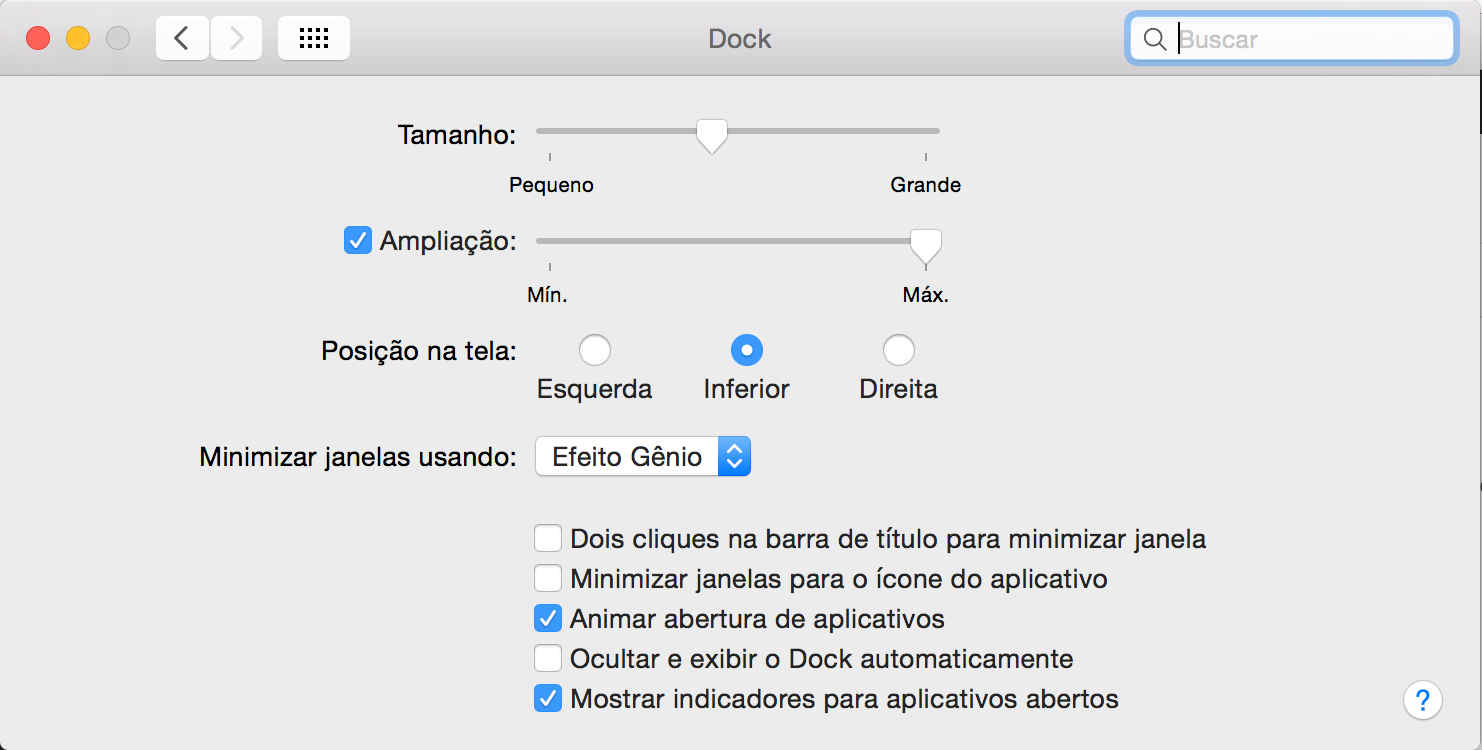The width and height of the screenshot is (1482, 750).
Task: Click the red close window button
Action: [38, 39]
